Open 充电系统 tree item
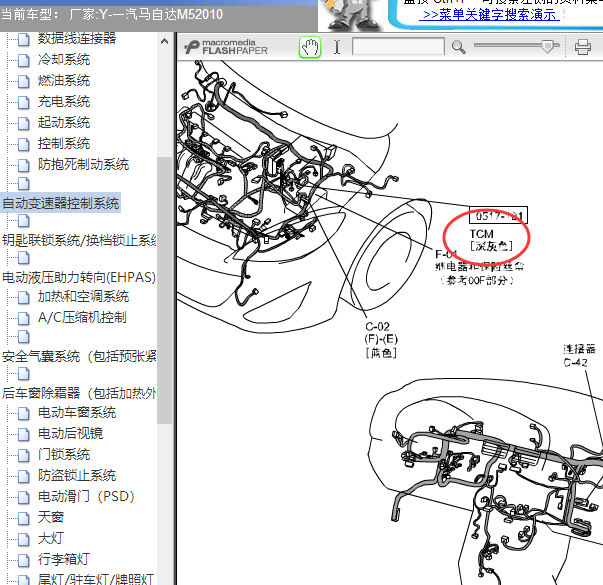Screen dimensions: 603x585 (x=64, y=102)
